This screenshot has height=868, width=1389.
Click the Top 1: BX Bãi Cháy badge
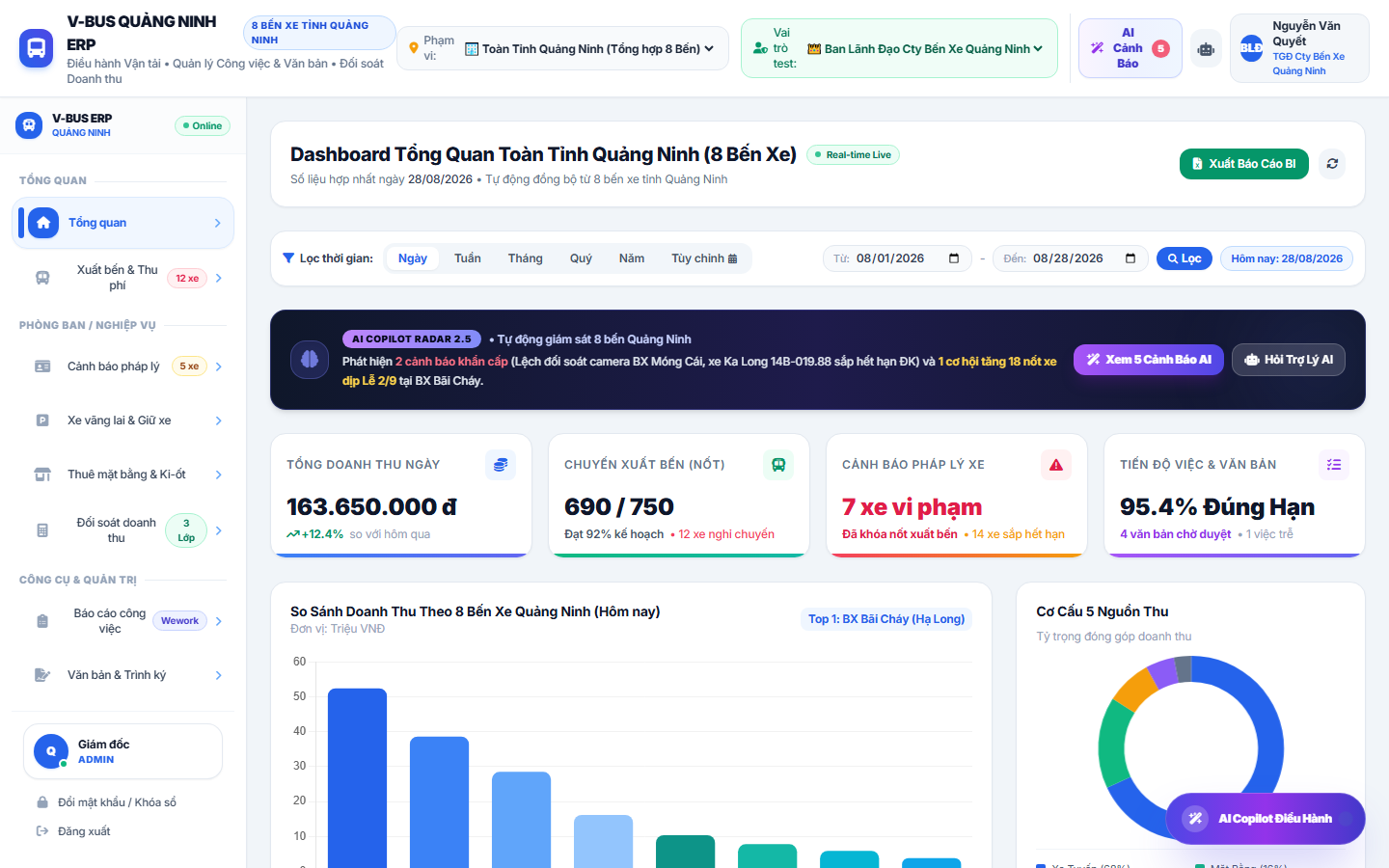[x=886, y=619]
